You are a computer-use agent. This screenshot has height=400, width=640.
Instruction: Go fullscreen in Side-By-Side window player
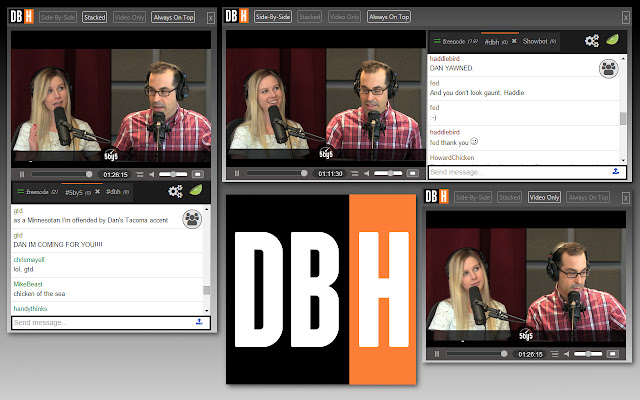click(413, 173)
